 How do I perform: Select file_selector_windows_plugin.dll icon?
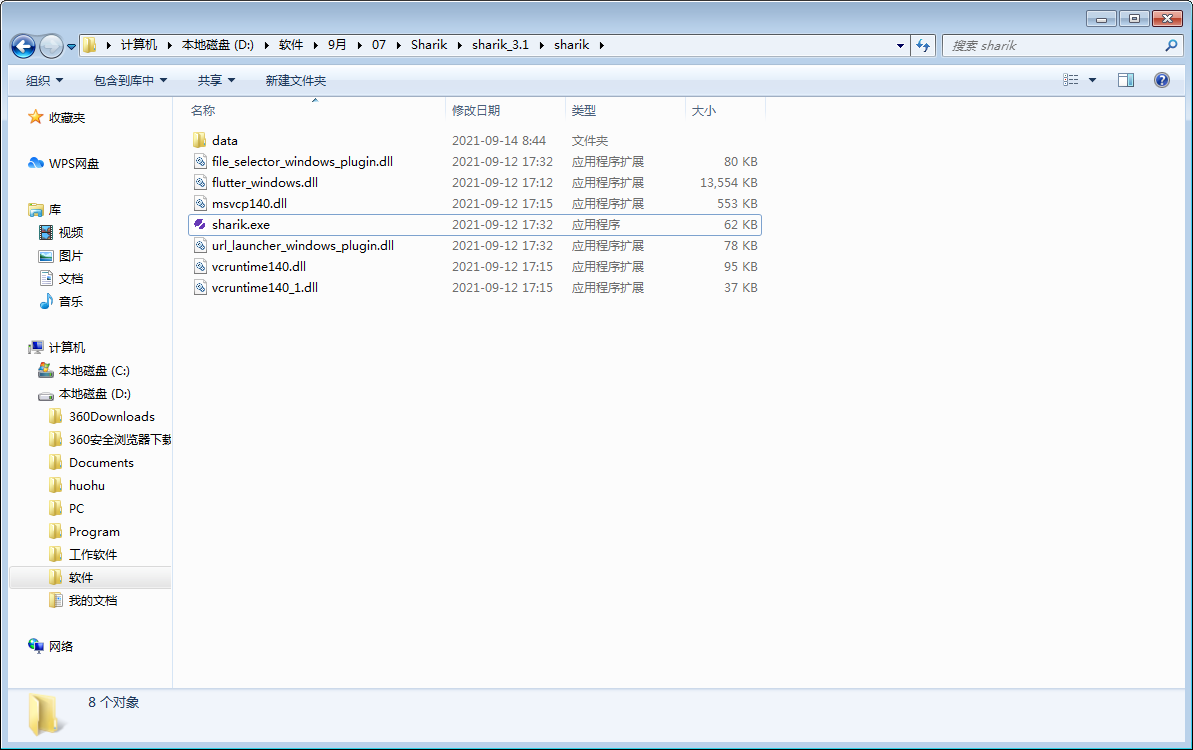pyautogui.click(x=199, y=161)
